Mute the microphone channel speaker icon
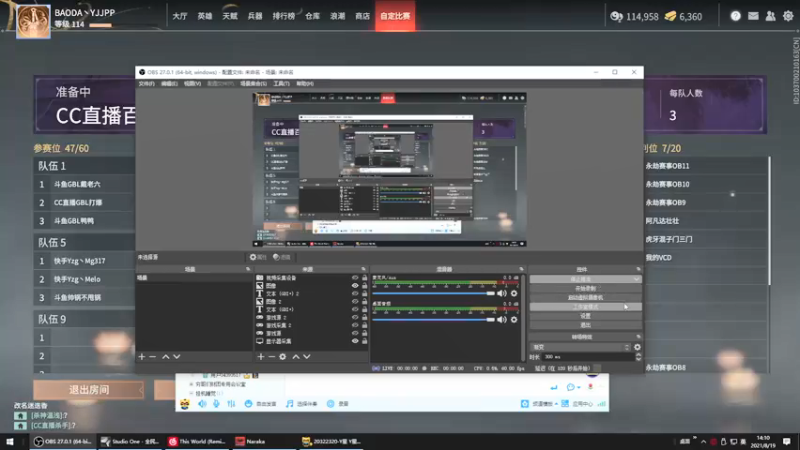Screen dimensions: 800x450 click(x=502, y=293)
